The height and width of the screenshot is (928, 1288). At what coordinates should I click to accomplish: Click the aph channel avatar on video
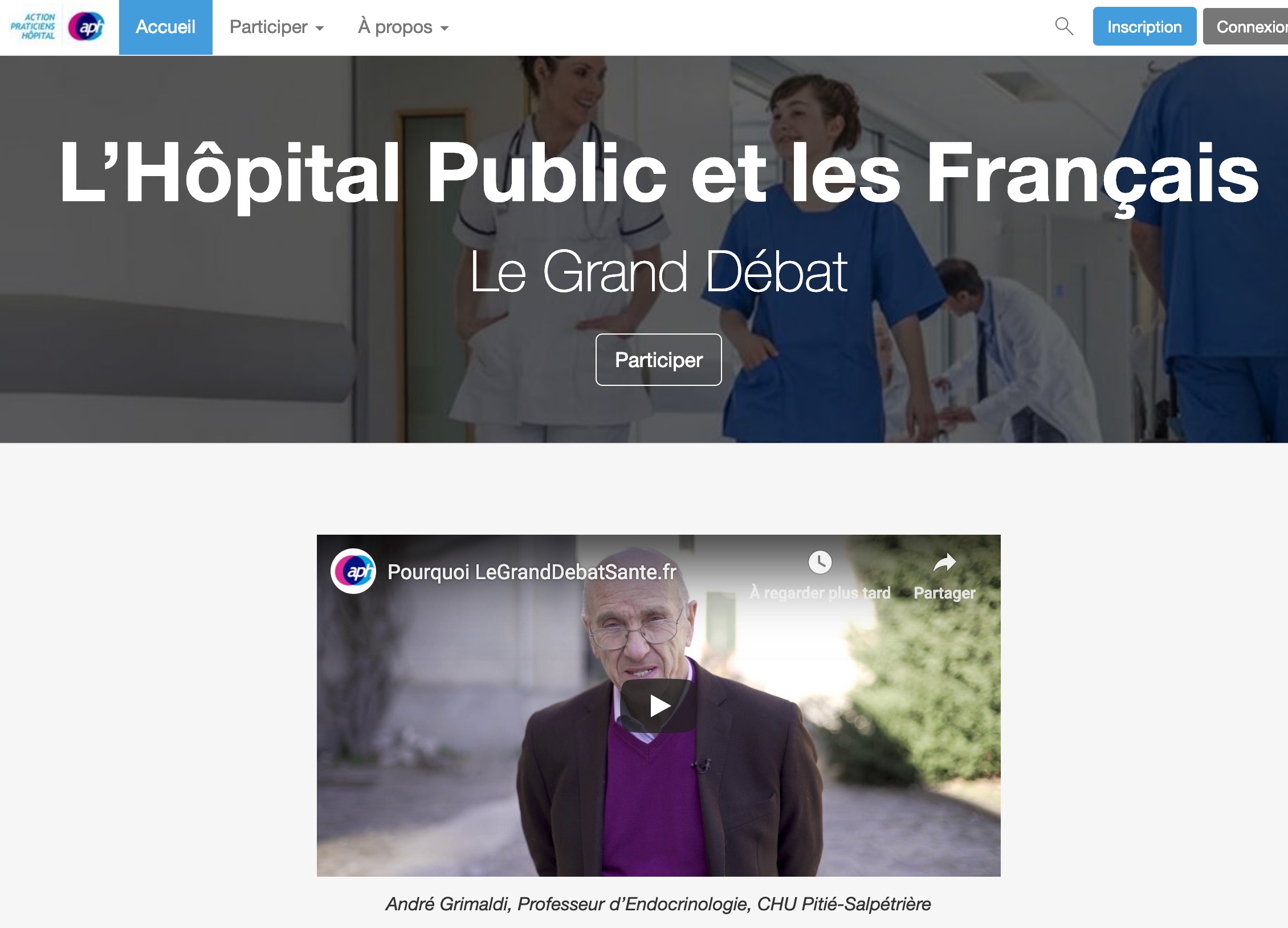click(x=353, y=571)
